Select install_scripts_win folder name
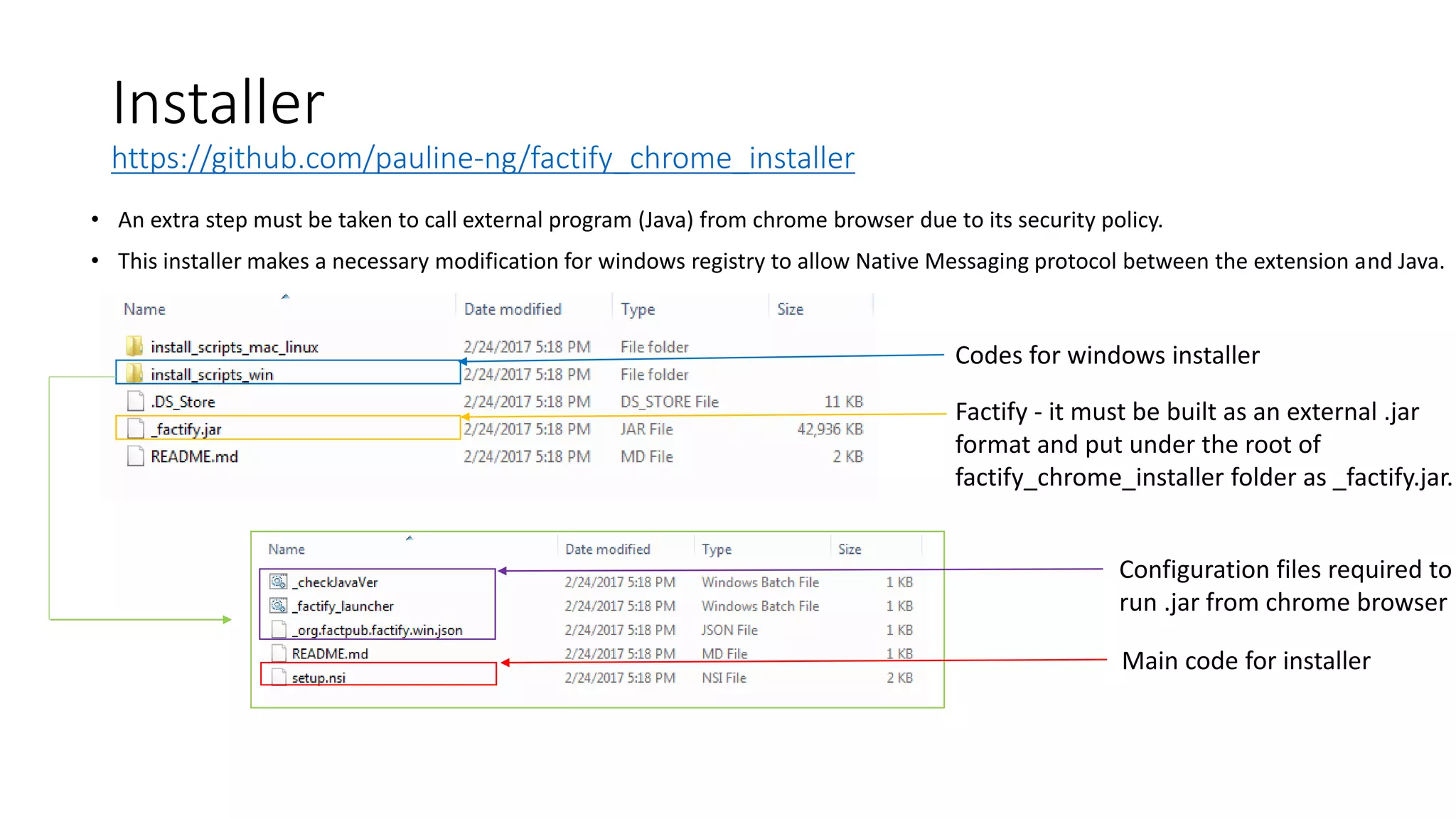1456x819 pixels. 212,375
